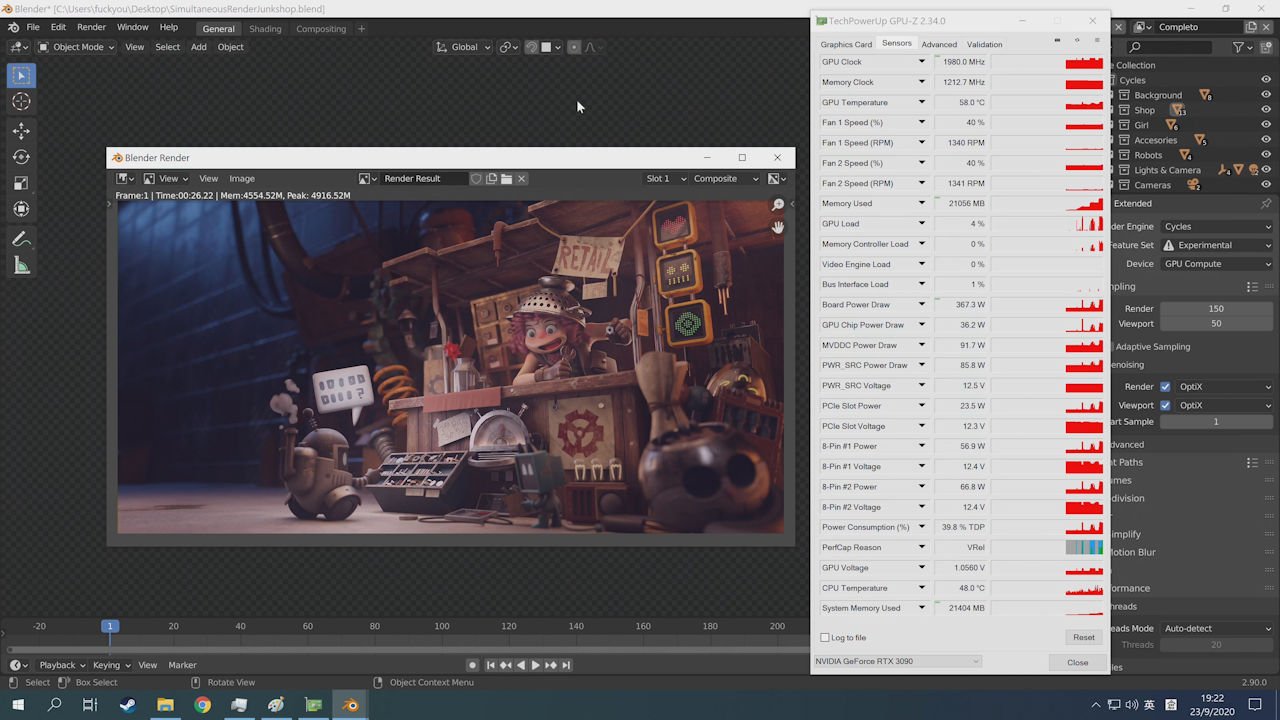This screenshot has height=720, width=1280.
Task: Open the Composite layer dropdown
Action: [x=726, y=179]
